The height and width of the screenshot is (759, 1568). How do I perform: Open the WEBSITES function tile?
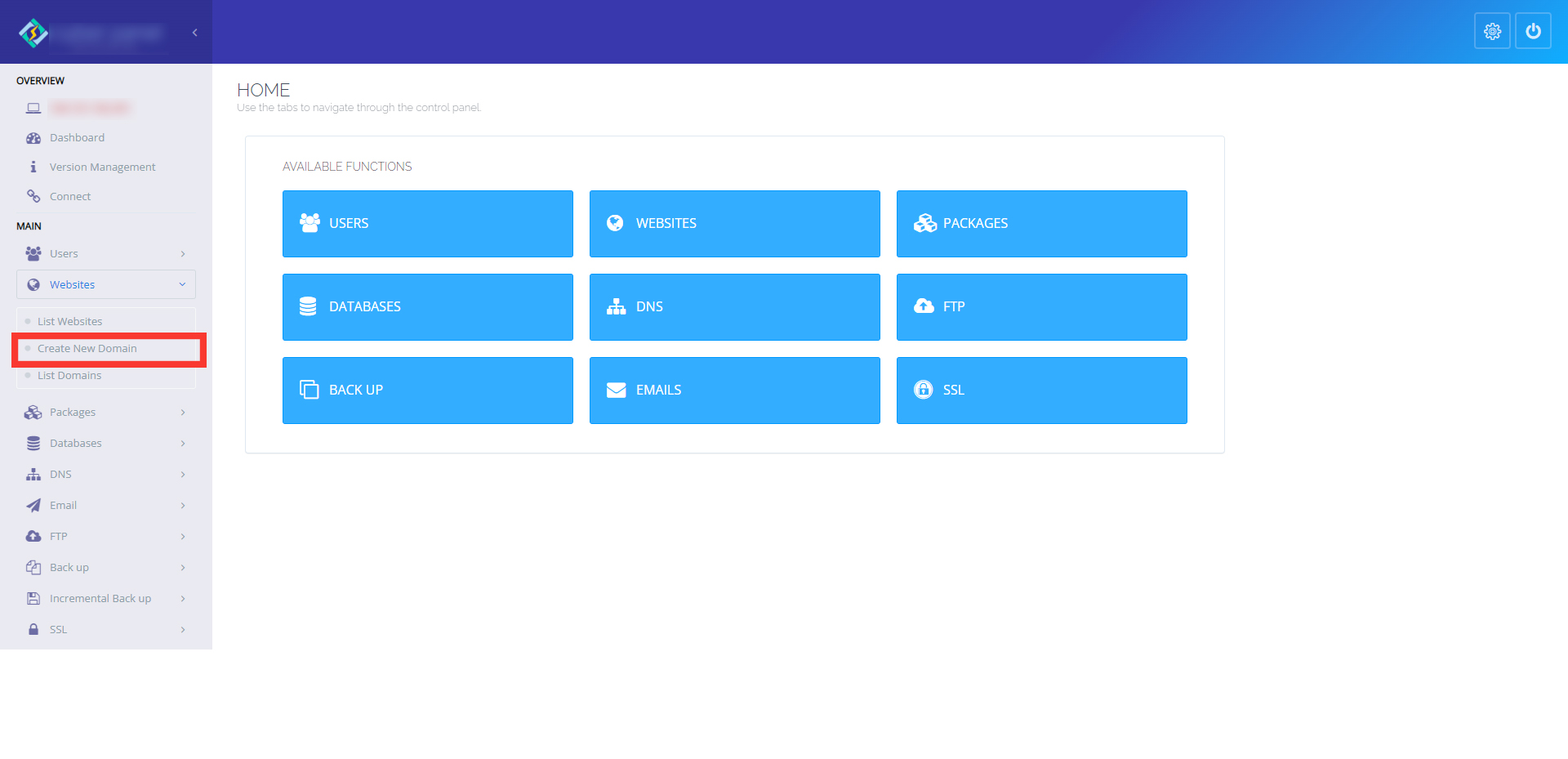(734, 224)
